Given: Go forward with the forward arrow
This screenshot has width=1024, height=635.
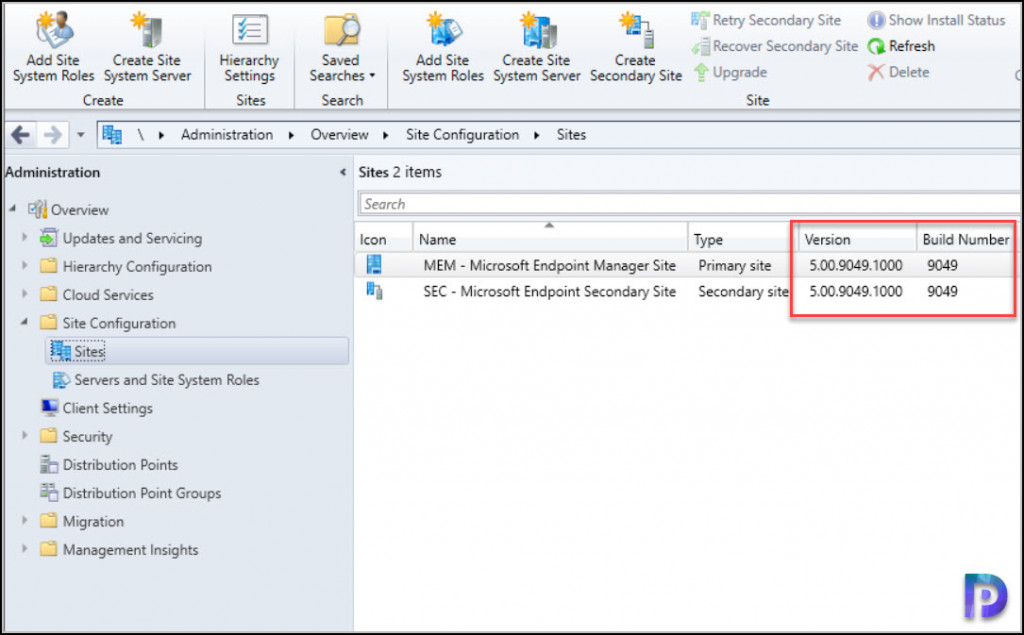Looking at the screenshot, I should [52, 135].
